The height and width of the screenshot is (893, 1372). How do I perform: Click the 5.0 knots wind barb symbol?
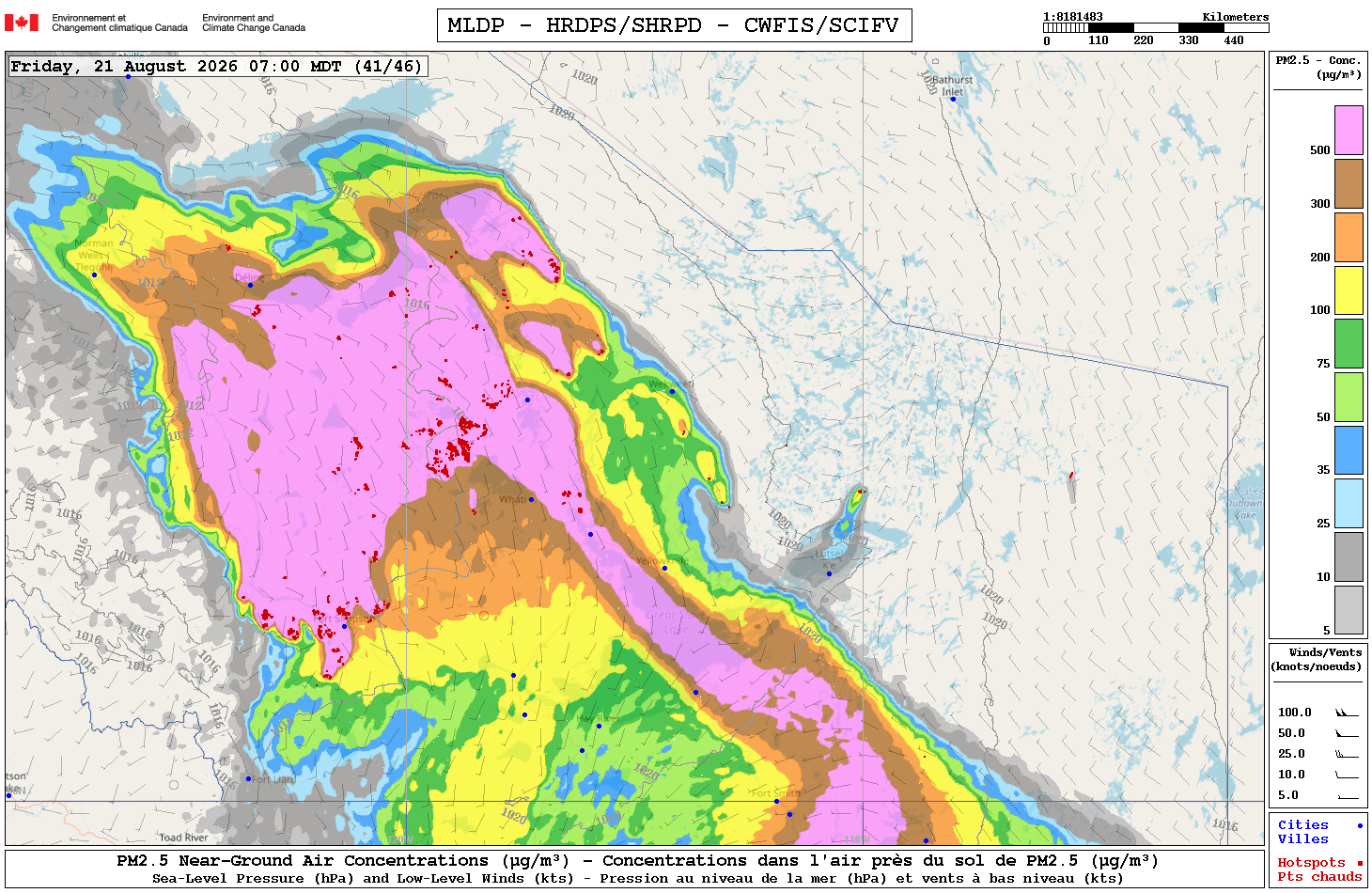1347,796
